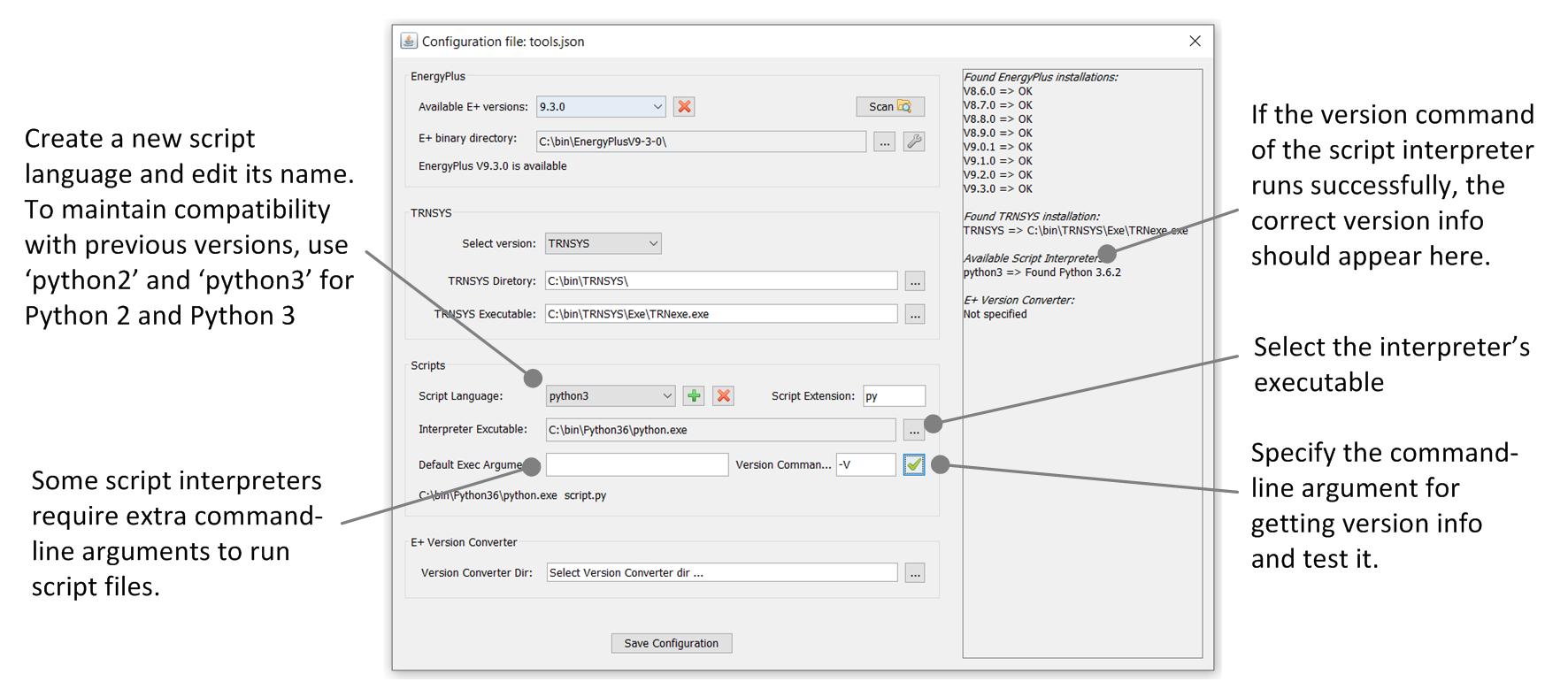Viewport: 1568px width, 697px height.
Task: Browse for the E+ binary directory
Action: [884, 142]
